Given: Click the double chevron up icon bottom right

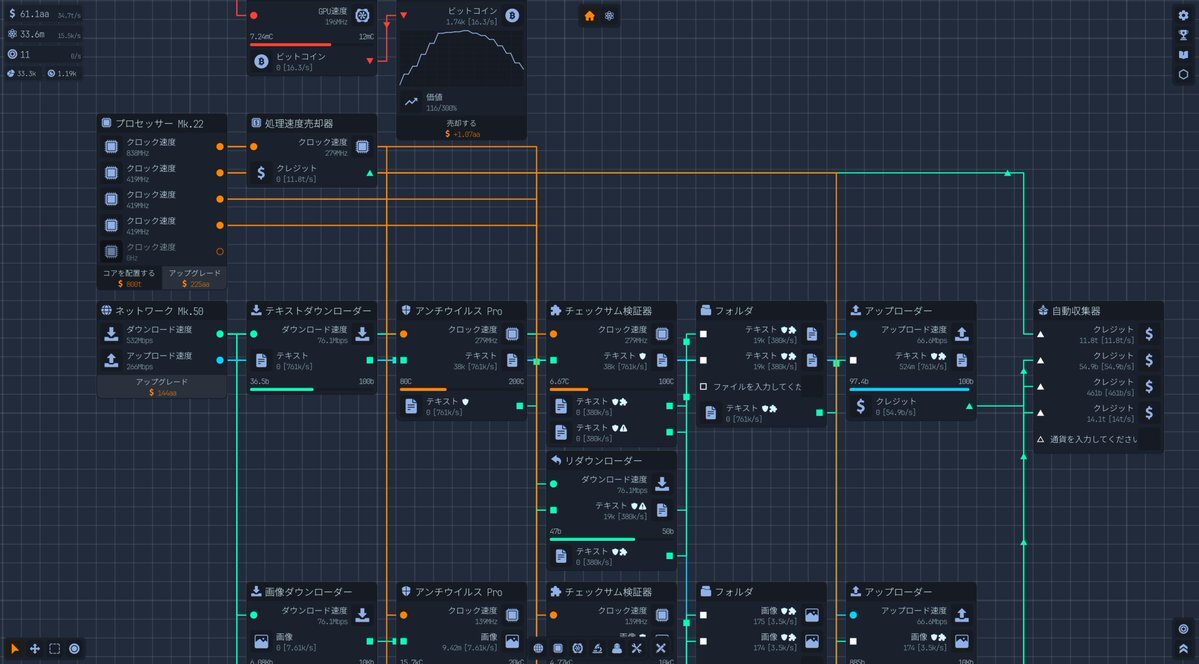Looking at the screenshot, I should pyautogui.click(x=1183, y=648).
